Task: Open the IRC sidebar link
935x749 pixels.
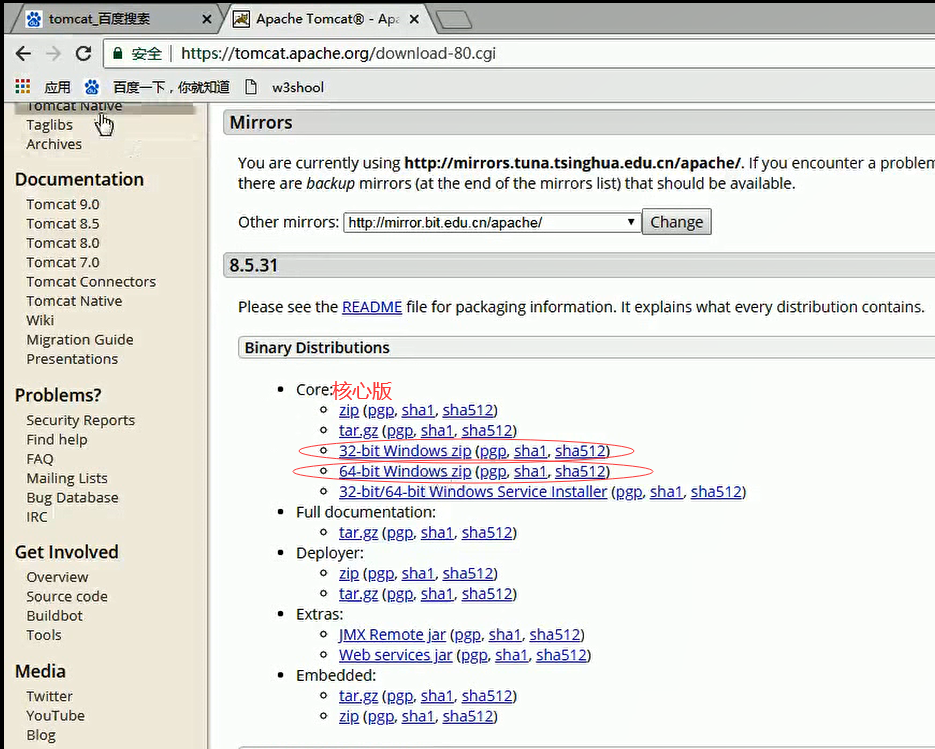Action: pos(36,517)
